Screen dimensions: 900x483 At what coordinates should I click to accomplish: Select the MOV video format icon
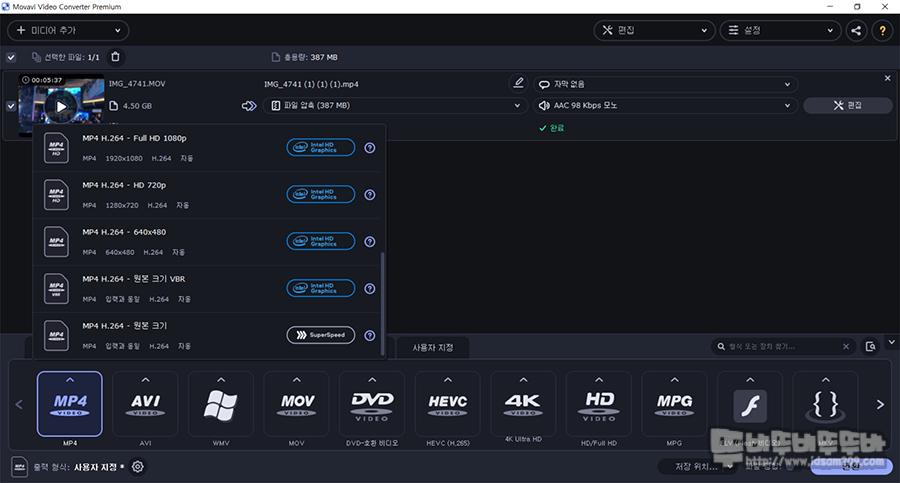click(296, 404)
